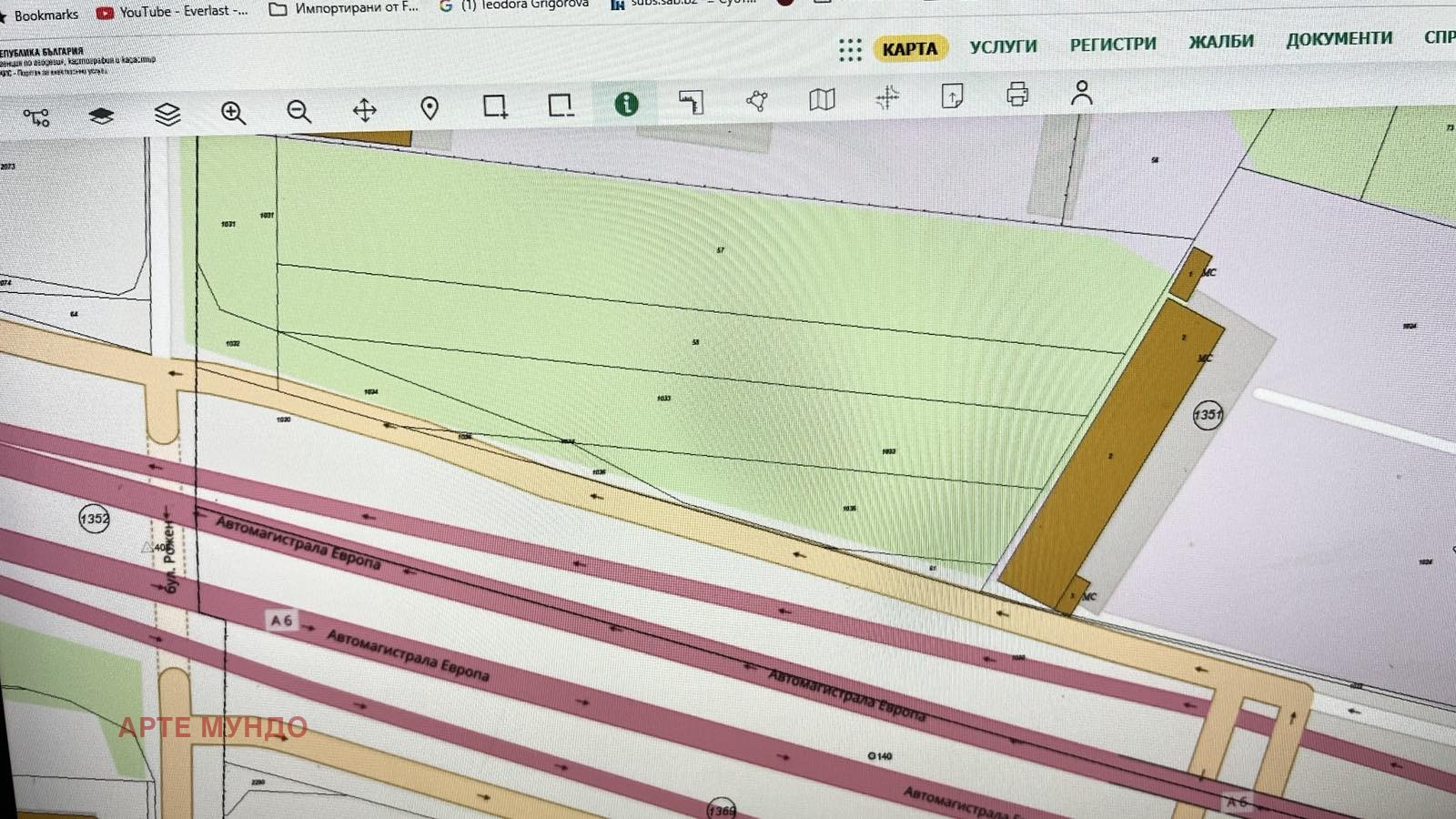Activate the green information tool

point(626,104)
